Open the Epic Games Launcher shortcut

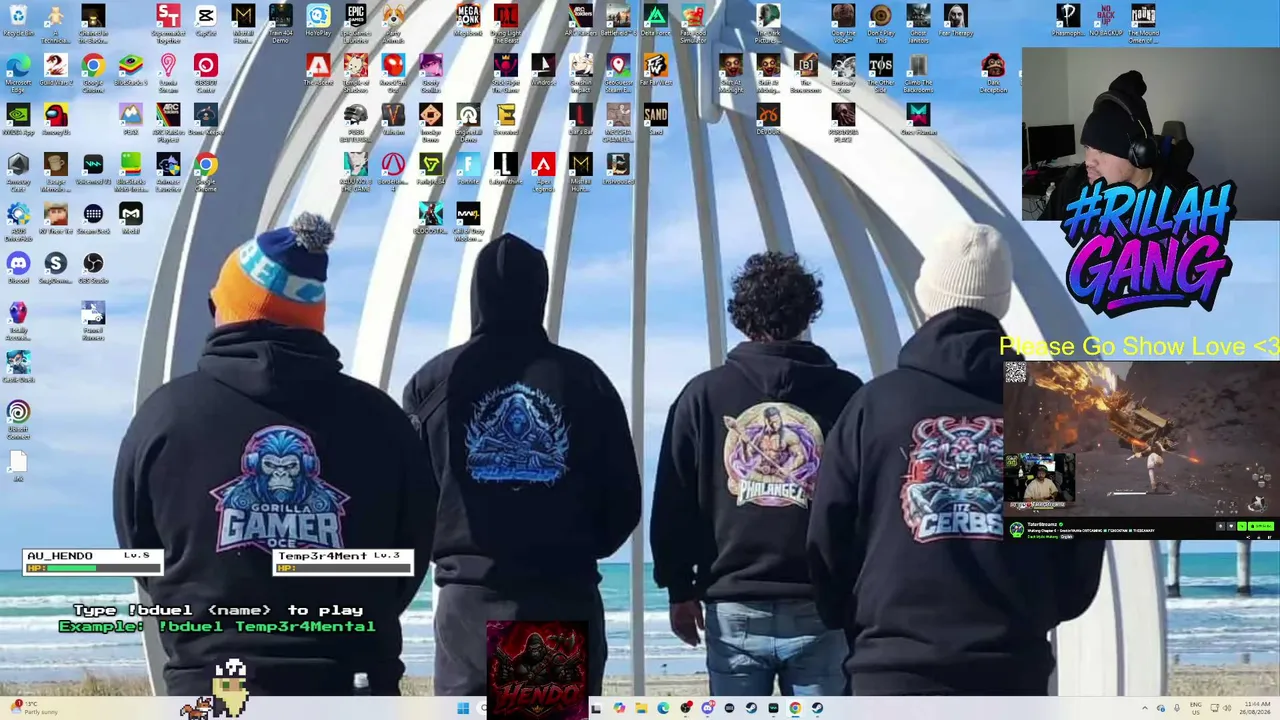356,24
